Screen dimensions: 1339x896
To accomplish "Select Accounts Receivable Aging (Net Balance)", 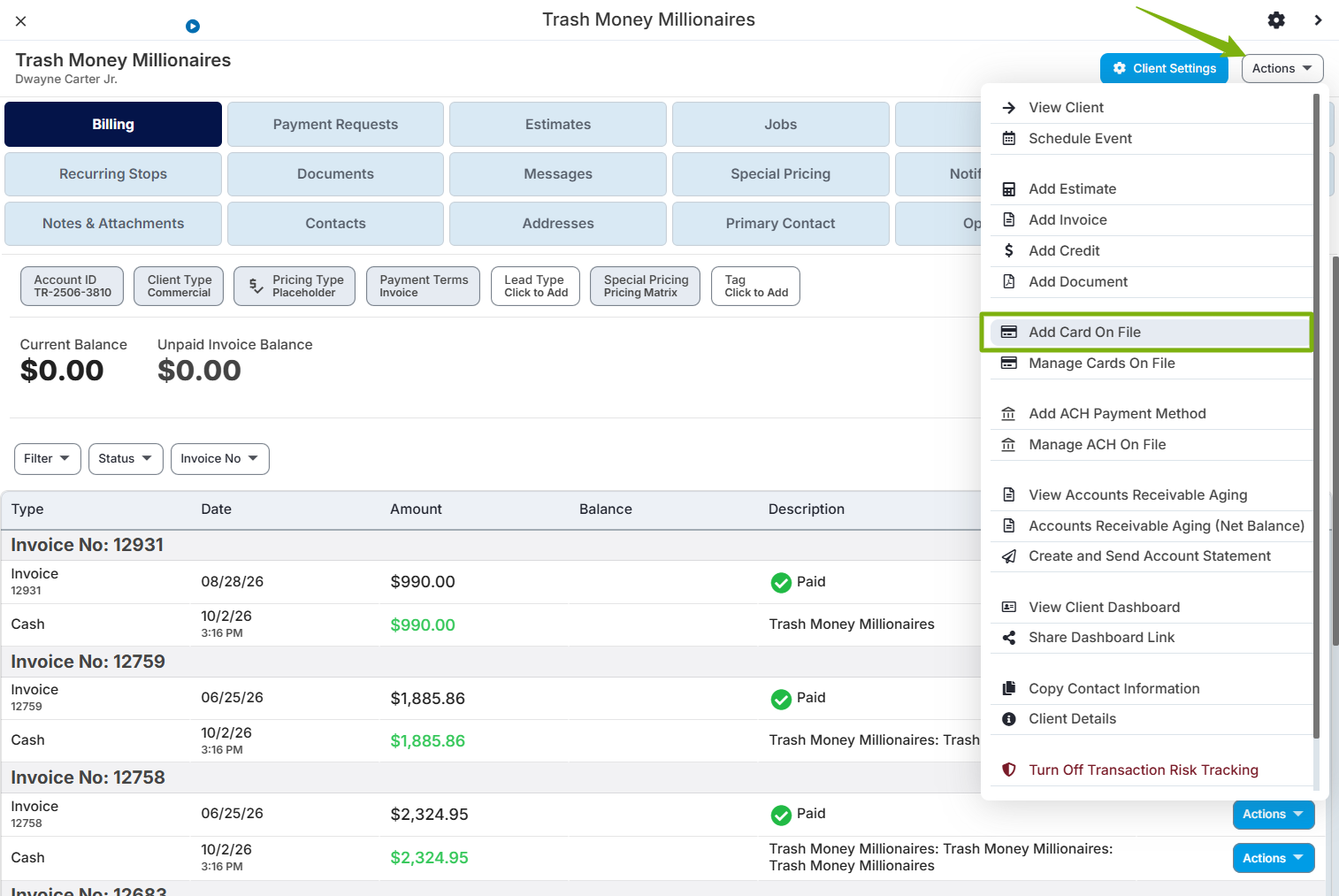I will [1151, 526].
